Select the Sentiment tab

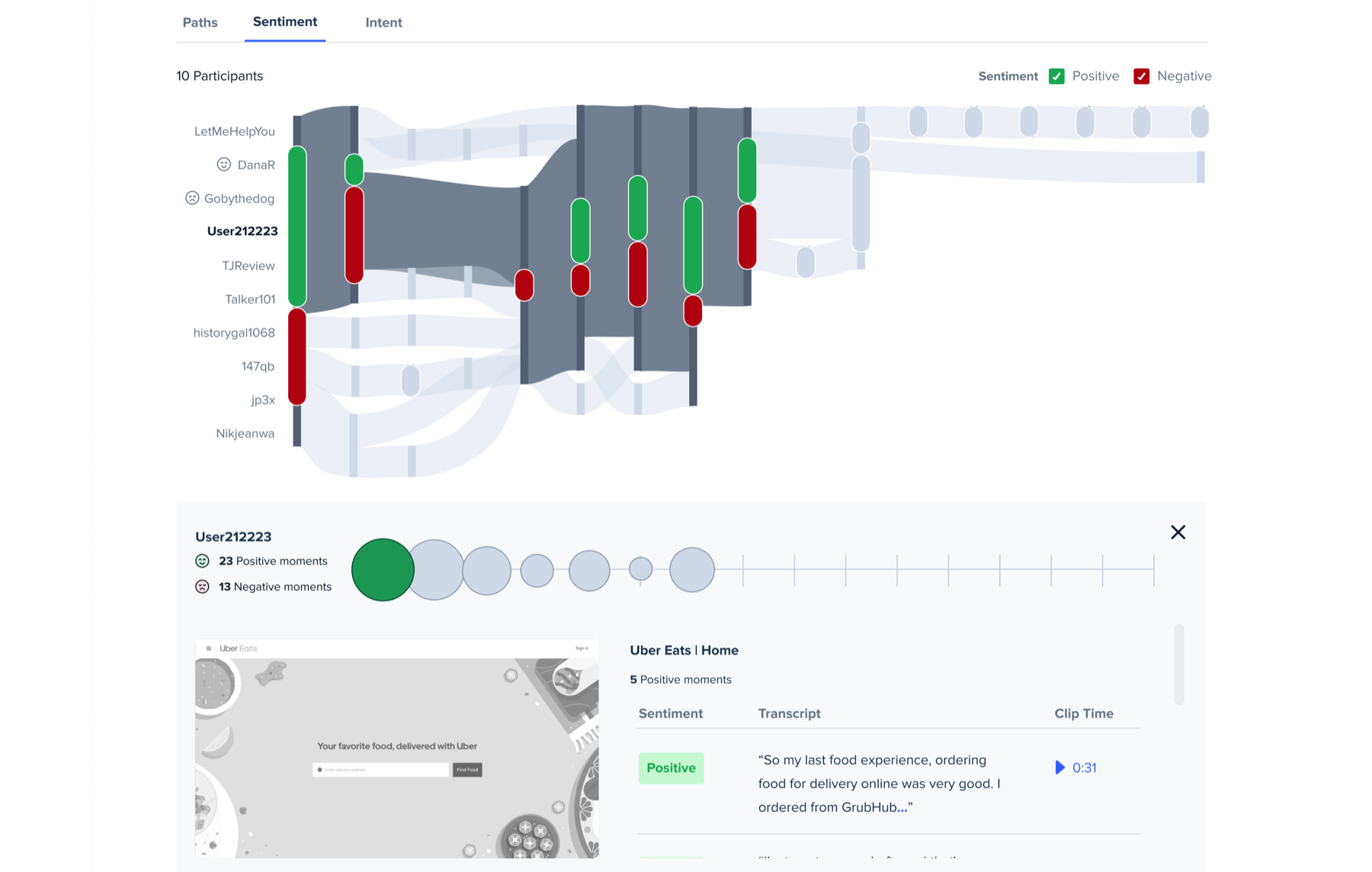[x=285, y=22]
